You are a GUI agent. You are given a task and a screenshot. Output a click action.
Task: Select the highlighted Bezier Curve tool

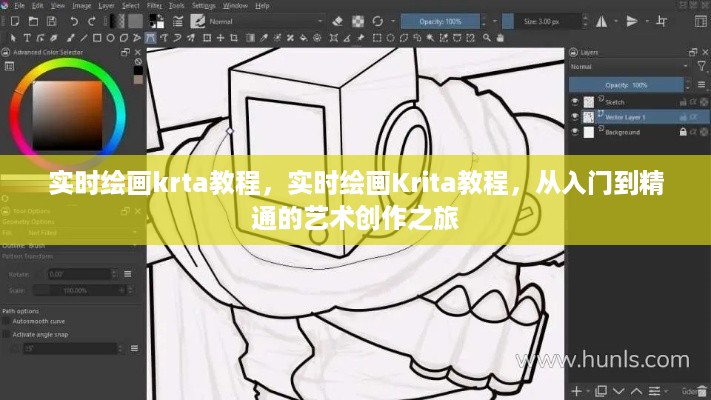(x=151, y=38)
